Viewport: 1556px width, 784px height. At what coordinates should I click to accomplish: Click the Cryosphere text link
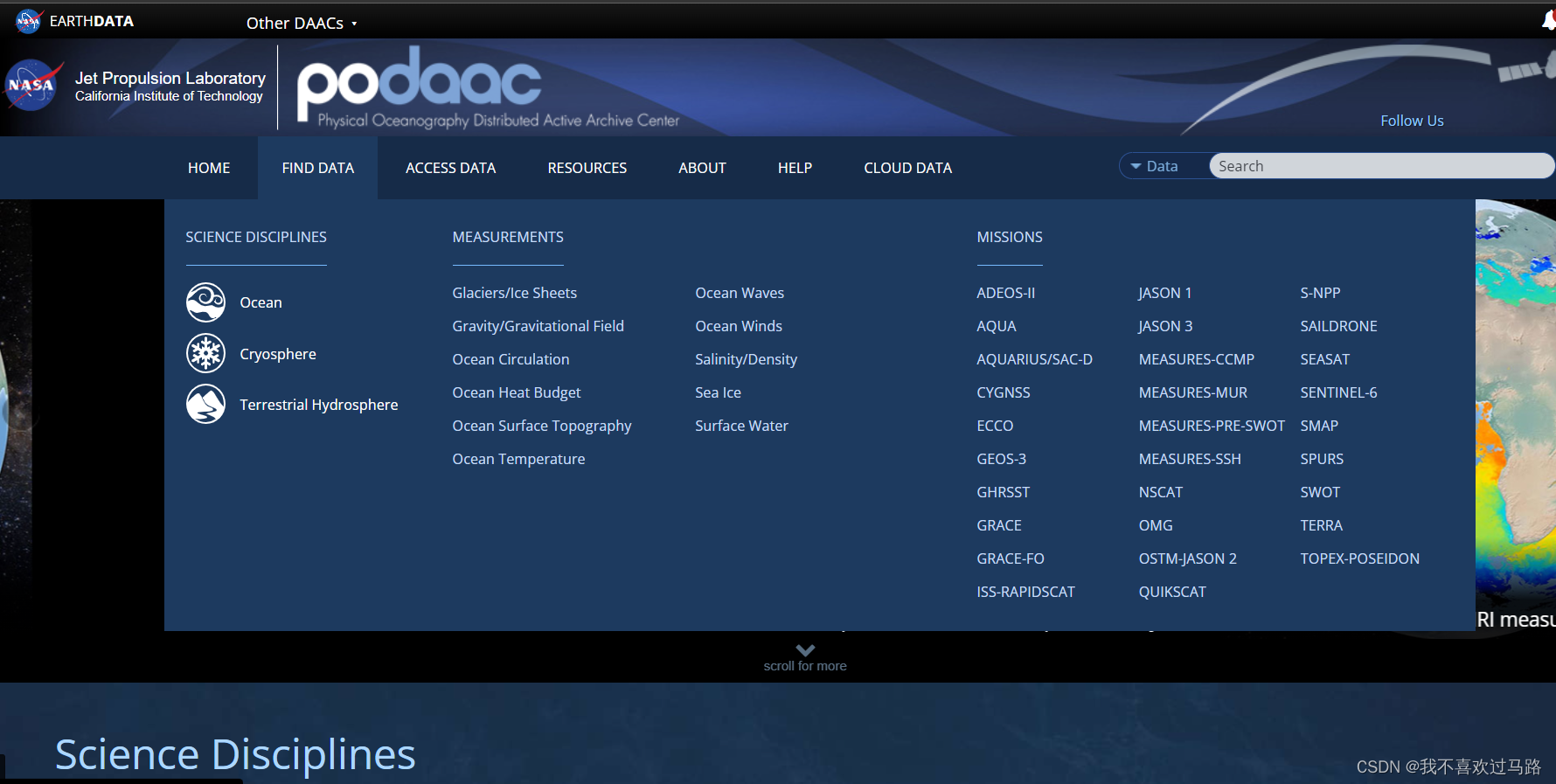[x=278, y=354]
